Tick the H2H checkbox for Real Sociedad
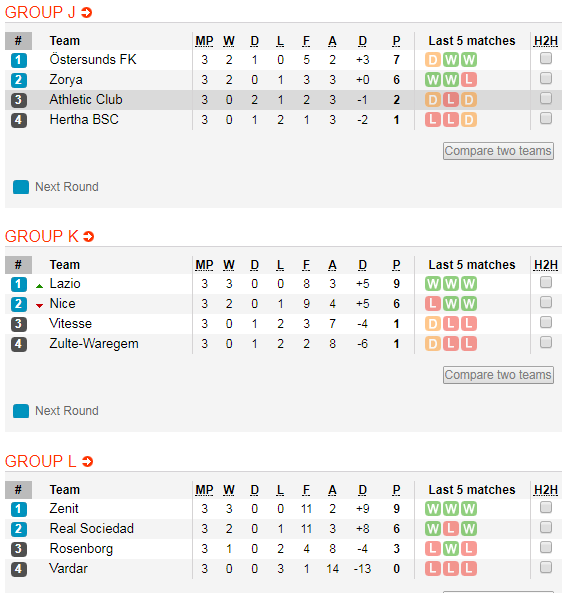This screenshot has width=563, height=593. tap(546, 527)
